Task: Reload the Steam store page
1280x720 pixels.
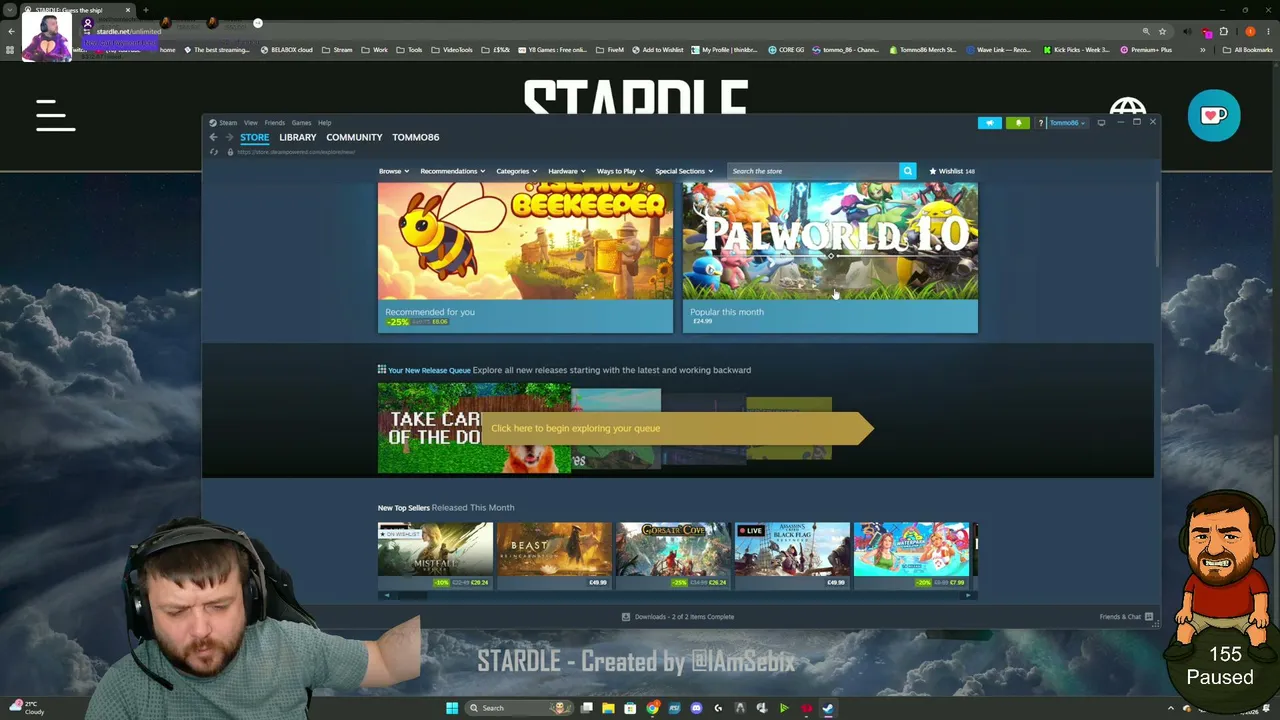Action: pyautogui.click(x=214, y=152)
